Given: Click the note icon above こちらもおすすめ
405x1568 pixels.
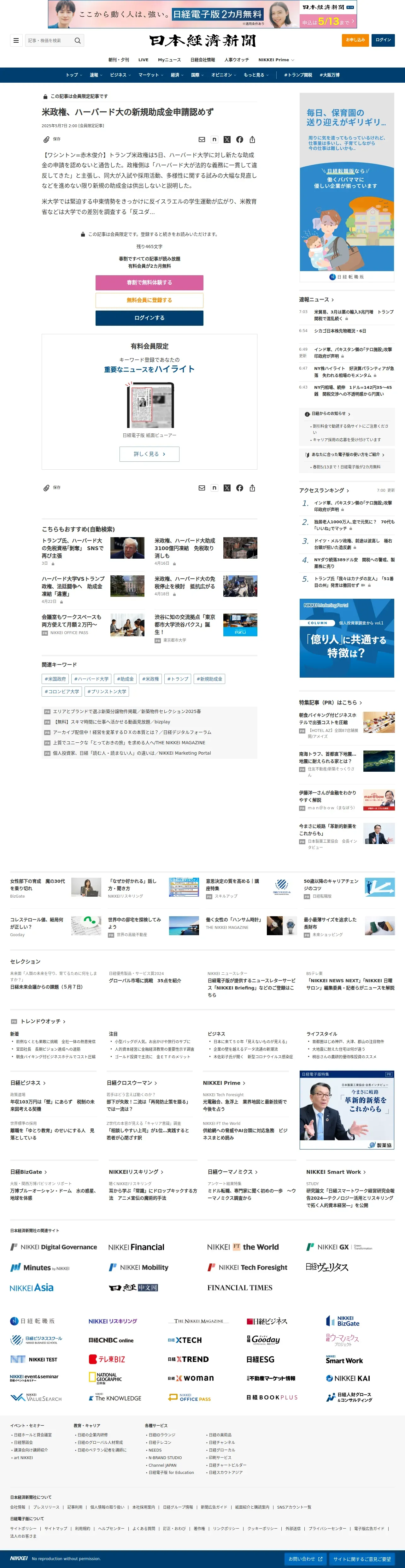Looking at the screenshot, I should tap(214, 488).
